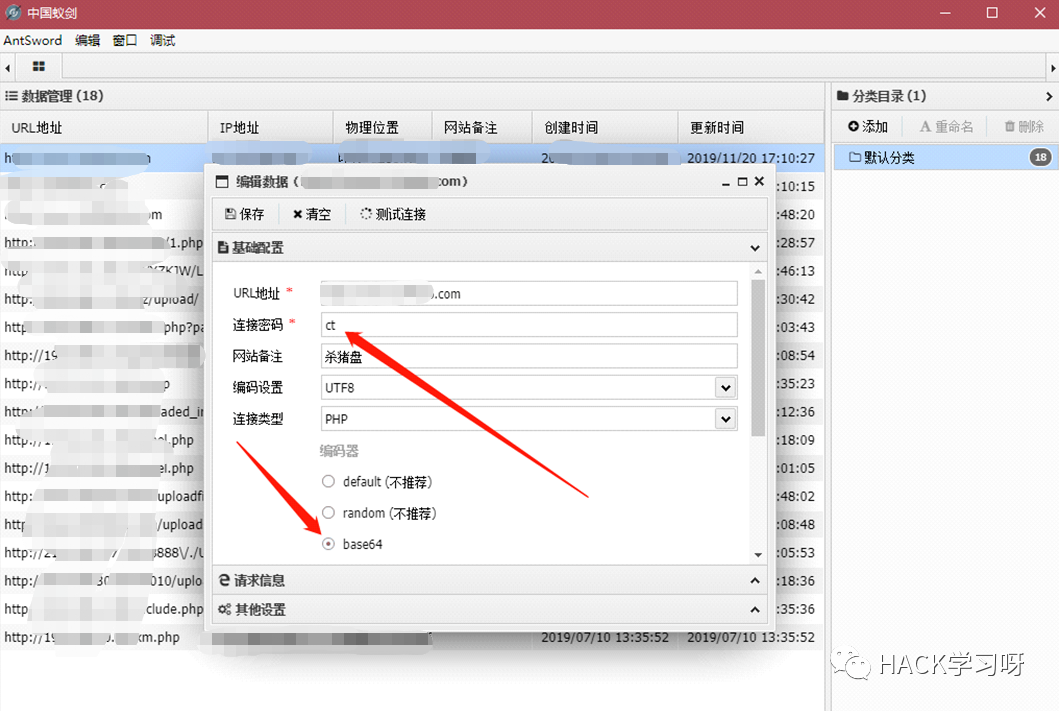The image size is (1059, 711).
Task: Click the 编辑数据 dialog window icon
Action: click(x=222, y=182)
